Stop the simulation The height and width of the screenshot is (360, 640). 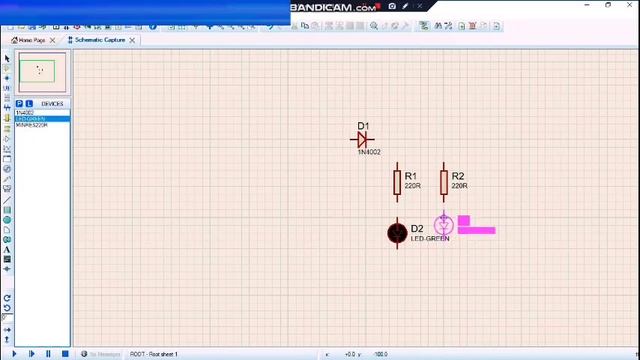click(65, 354)
